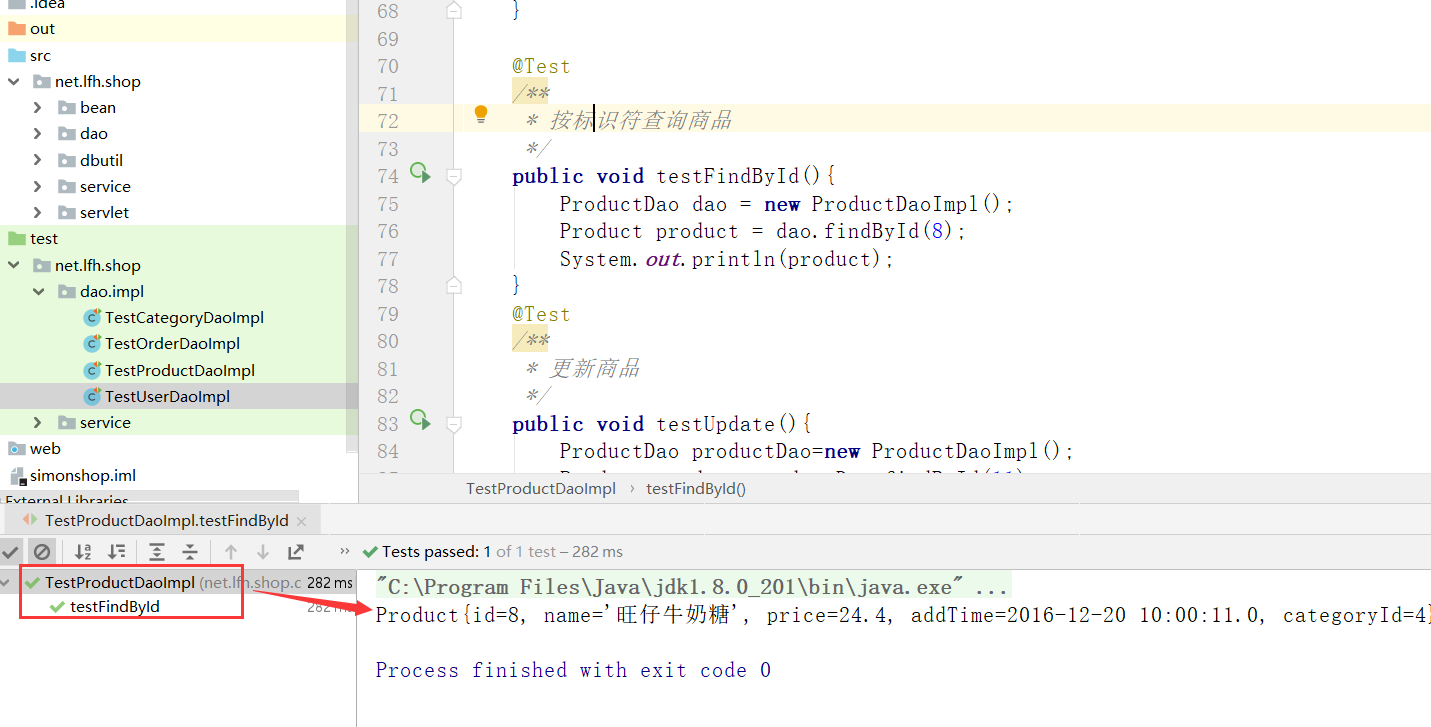Select the TestProductDaoImpl test result node
This screenshot has width=1431, height=727.
[x=120, y=582]
